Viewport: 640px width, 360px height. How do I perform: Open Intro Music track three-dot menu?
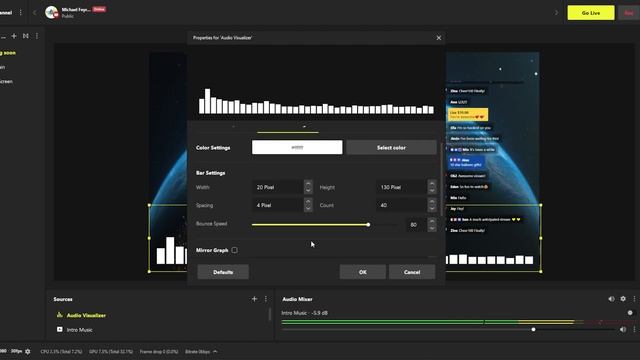(634, 329)
